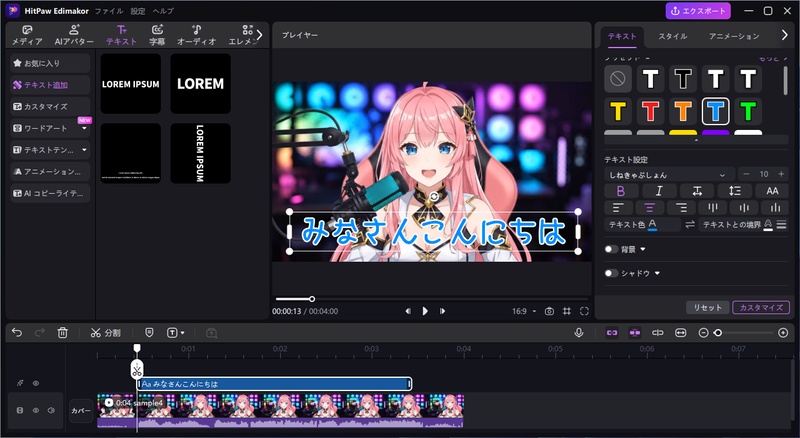Toggle the grid overlay icon in player
This screenshot has height=438, width=800.
[x=567, y=311]
